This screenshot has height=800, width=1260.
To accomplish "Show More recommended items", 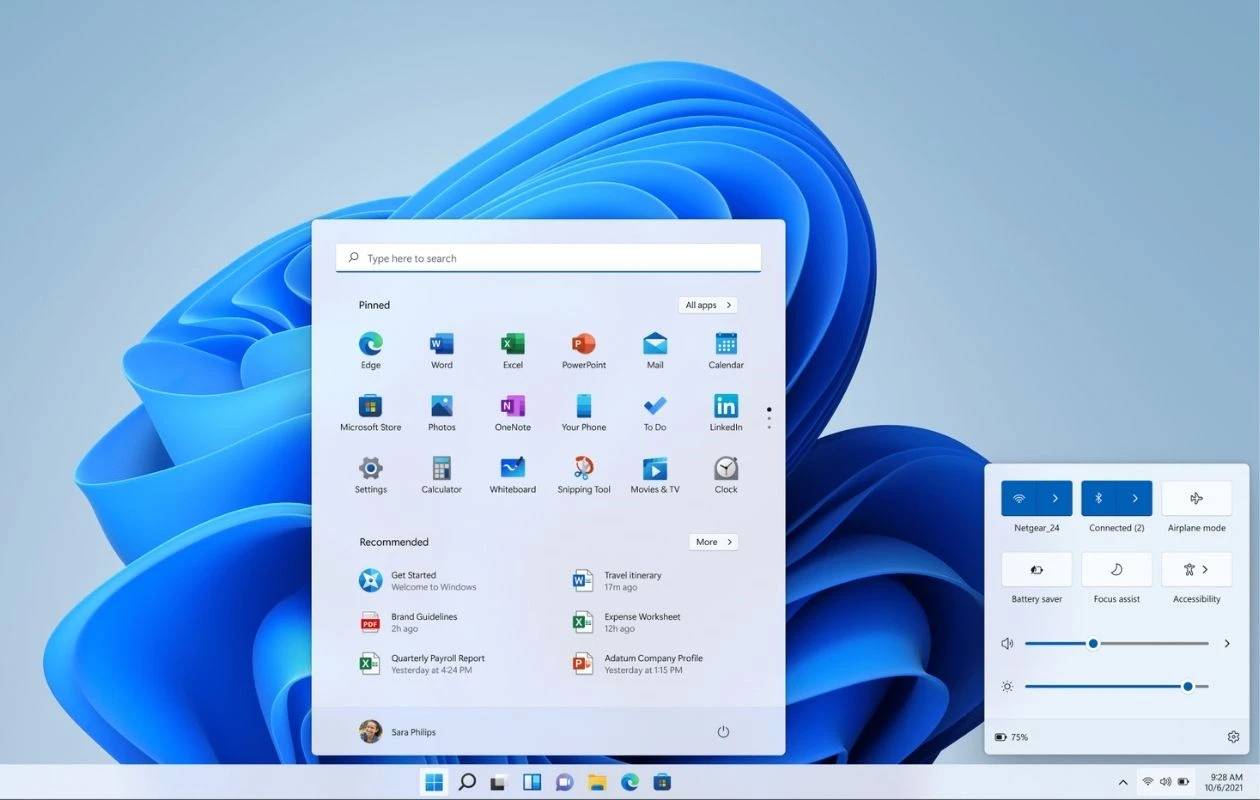I will point(713,541).
